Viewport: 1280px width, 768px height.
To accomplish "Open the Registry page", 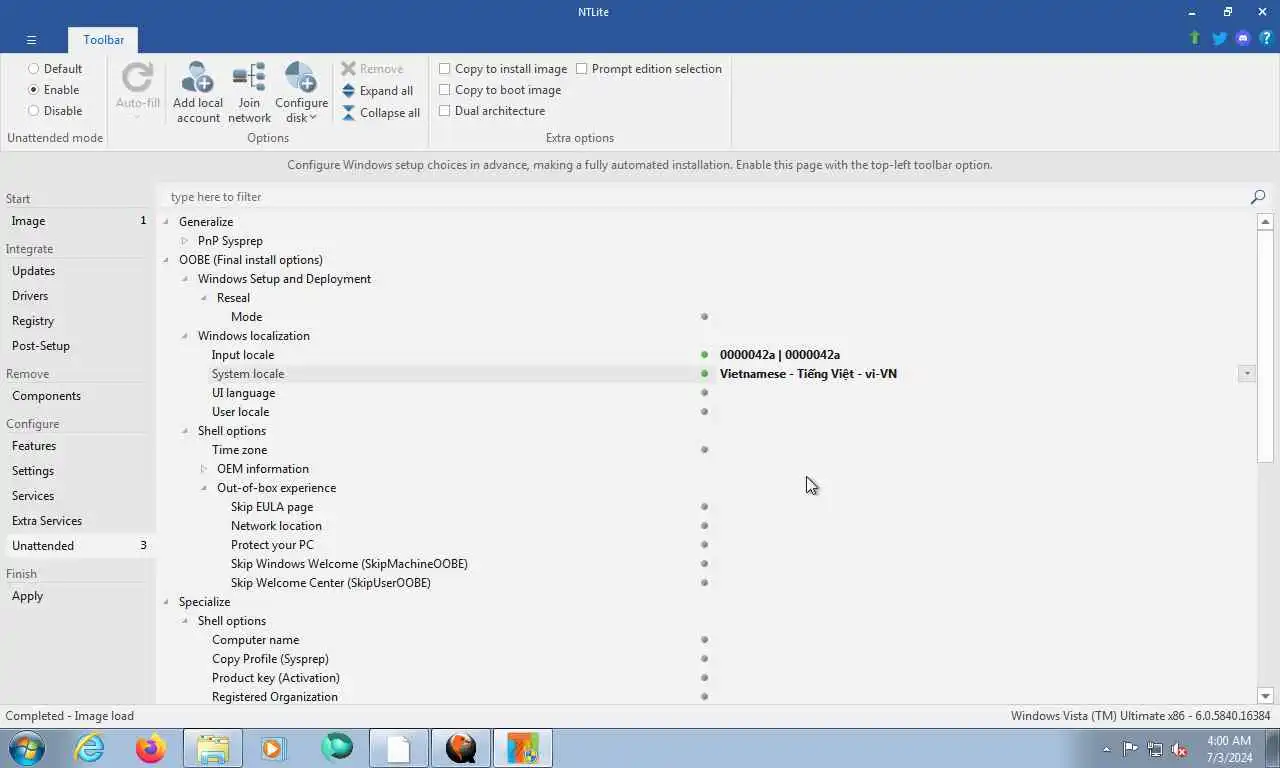I will click(x=78, y=321).
